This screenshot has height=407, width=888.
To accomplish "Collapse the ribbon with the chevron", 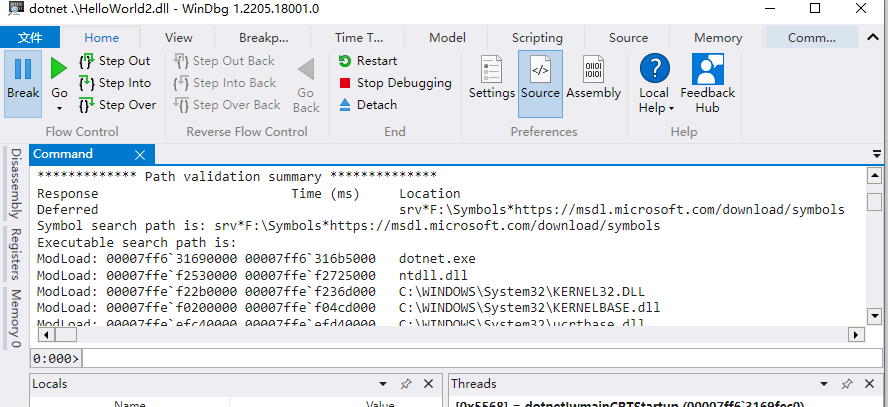I will [x=873, y=37].
